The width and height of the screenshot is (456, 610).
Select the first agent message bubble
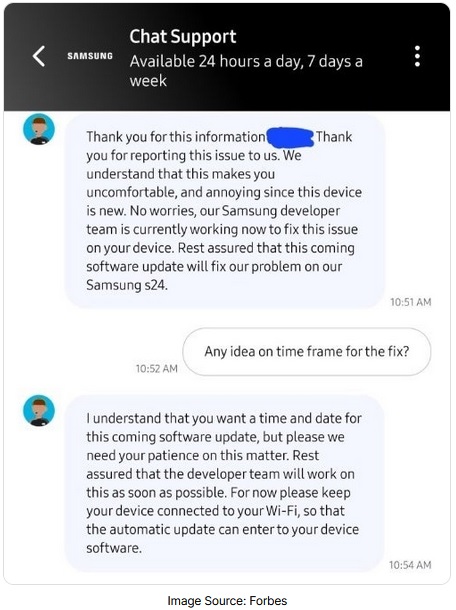pos(224,211)
